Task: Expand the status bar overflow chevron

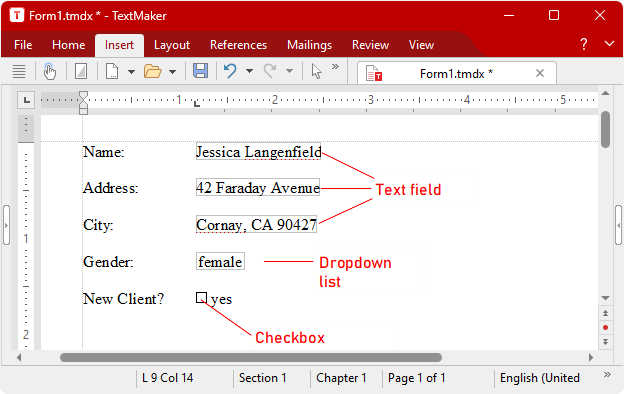Action: click(x=607, y=374)
